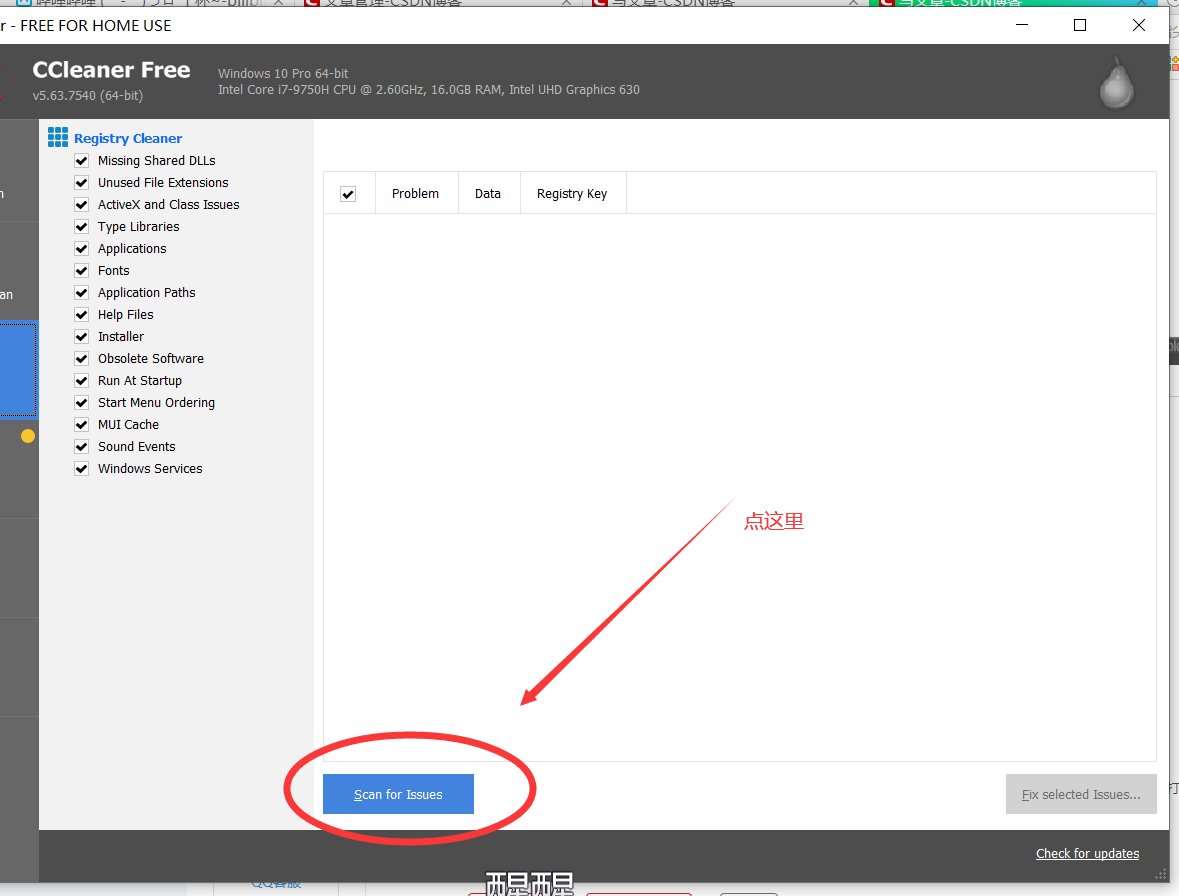Click the Scan for Issues button
This screenshot has width=1179, height=896.
pyautogui.click(x=397, y=793)
